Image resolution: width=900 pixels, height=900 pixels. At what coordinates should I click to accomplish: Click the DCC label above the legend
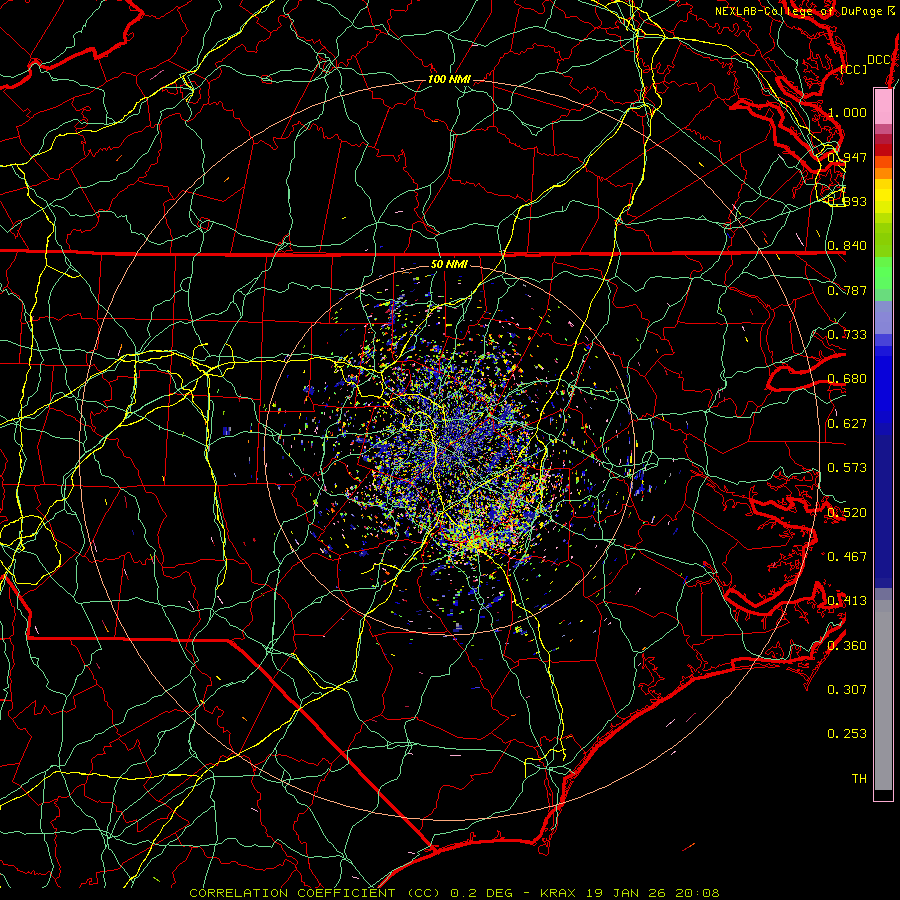coord(878,60)
